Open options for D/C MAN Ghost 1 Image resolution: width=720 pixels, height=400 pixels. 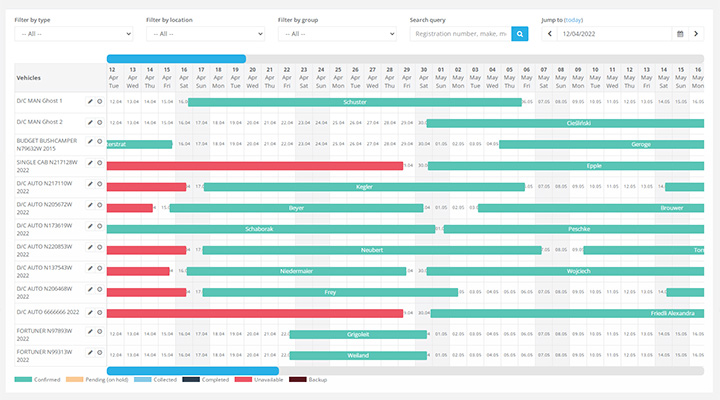(99, 101)
